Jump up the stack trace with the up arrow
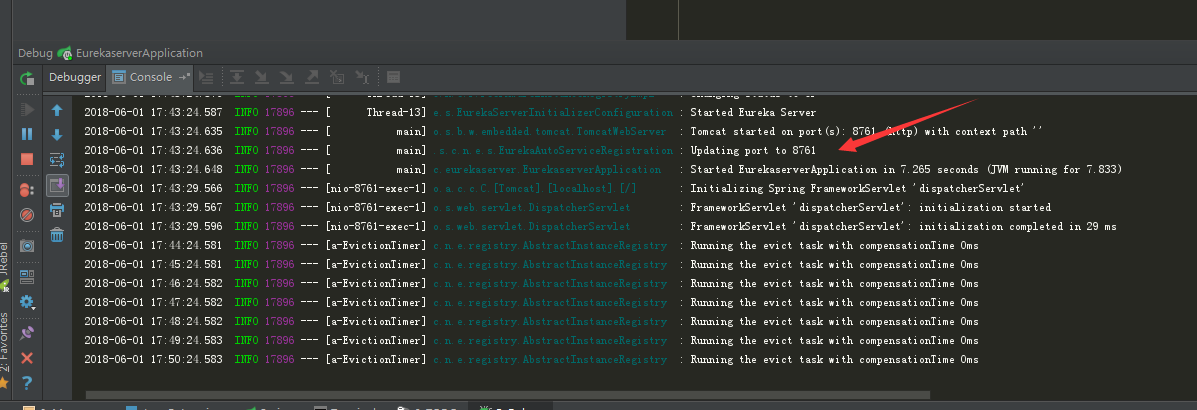Image resolution: width=1197 pixels, height=410 pixels. [56, 110]
